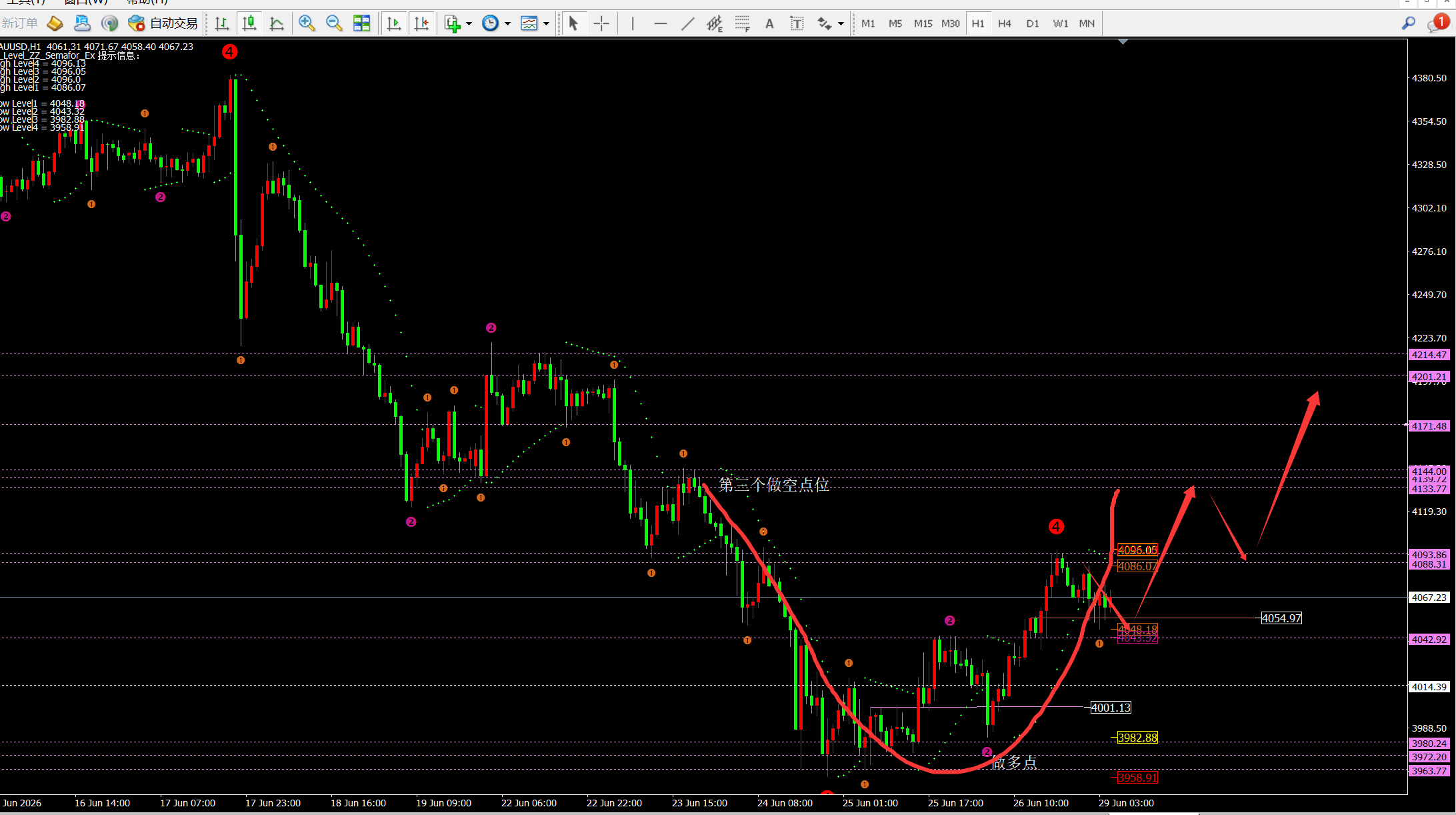1456x815 pixels.
Task: Draw a horizontal line tool
Action: [x=660, y=23]
